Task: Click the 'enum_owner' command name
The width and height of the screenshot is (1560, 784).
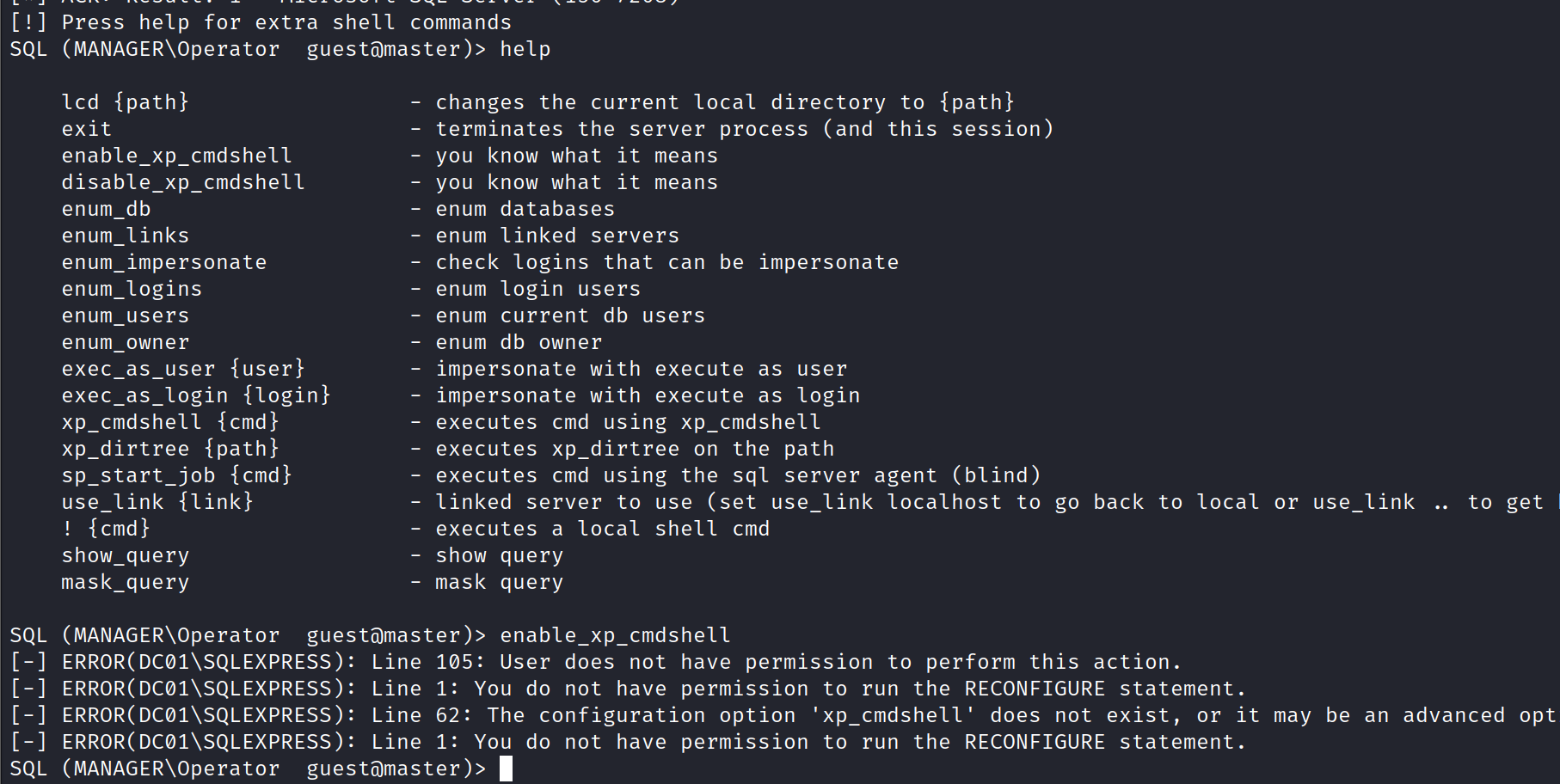Action: tap(126, 342)
